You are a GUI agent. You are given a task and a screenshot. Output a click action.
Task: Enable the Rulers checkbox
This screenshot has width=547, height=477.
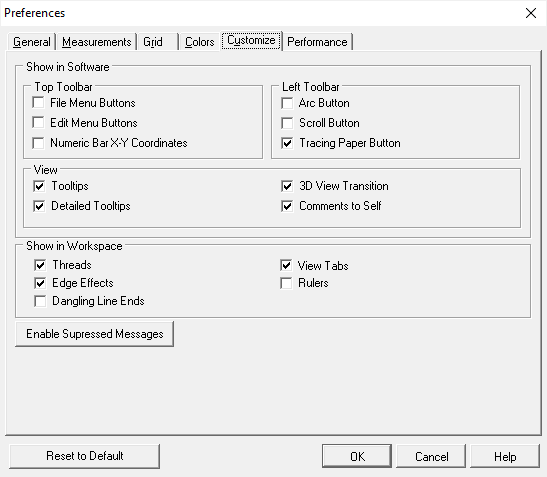point(286,283)
